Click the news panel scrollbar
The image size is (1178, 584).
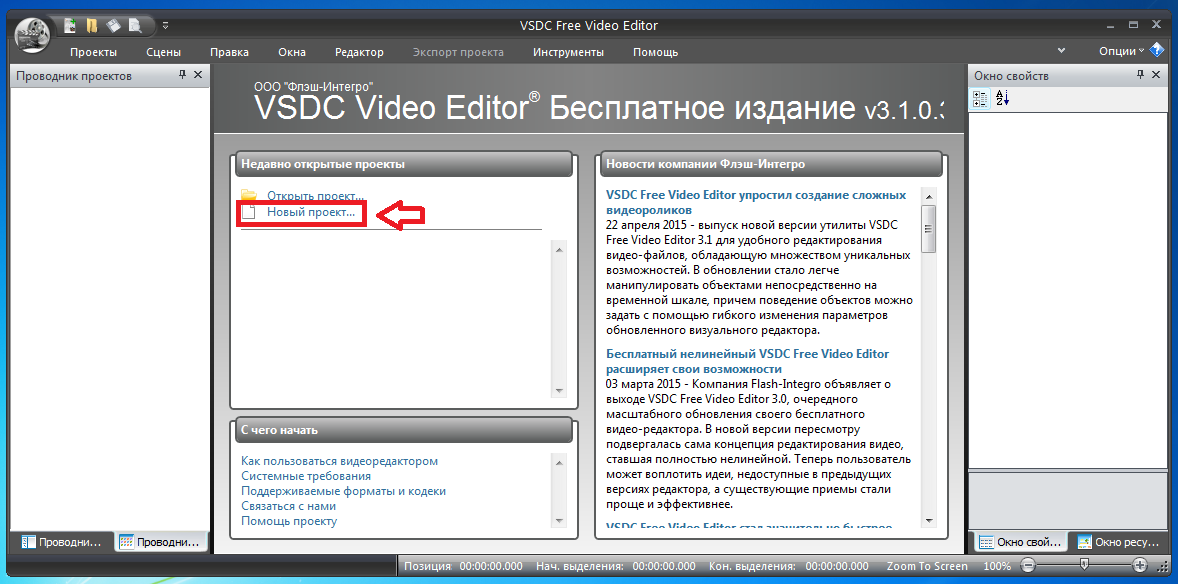(x=929, y=227)
